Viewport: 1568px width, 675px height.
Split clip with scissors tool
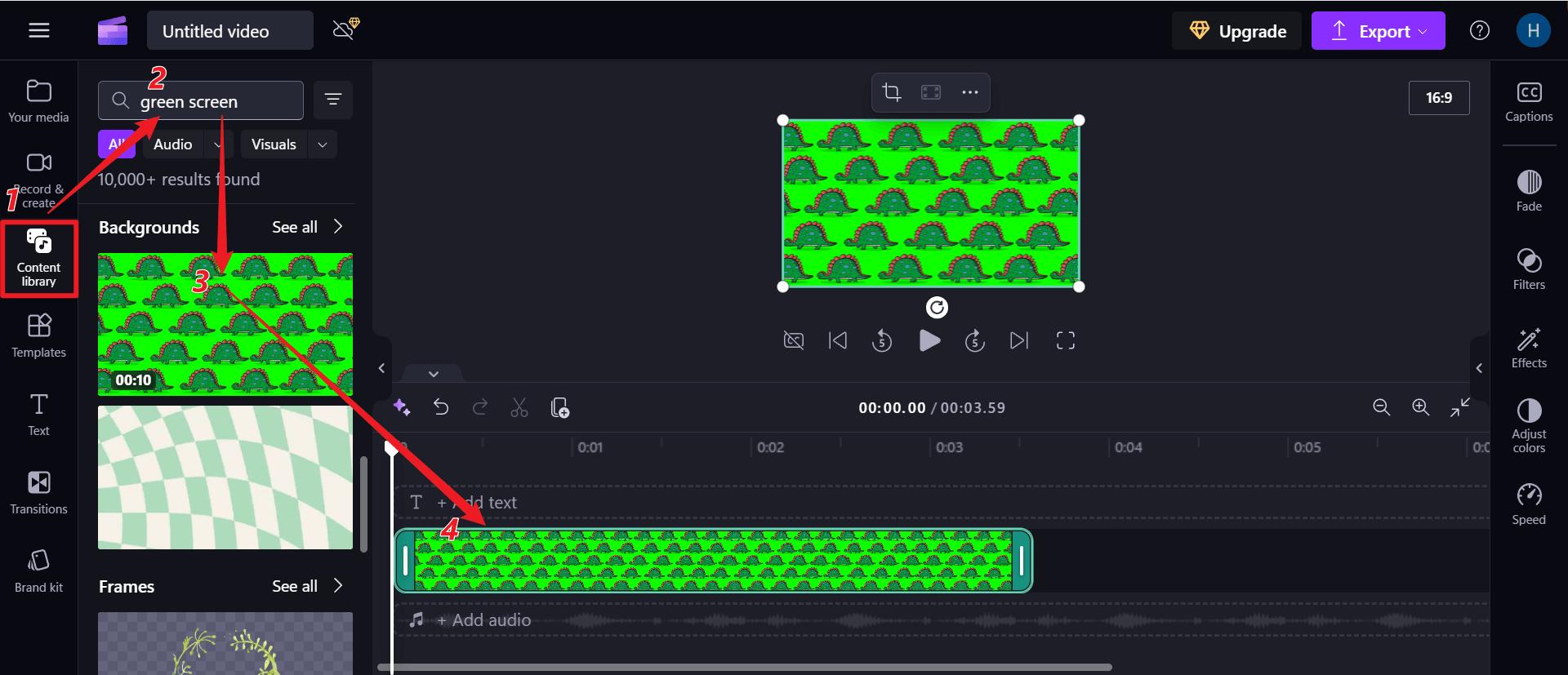tap(519, 407)
